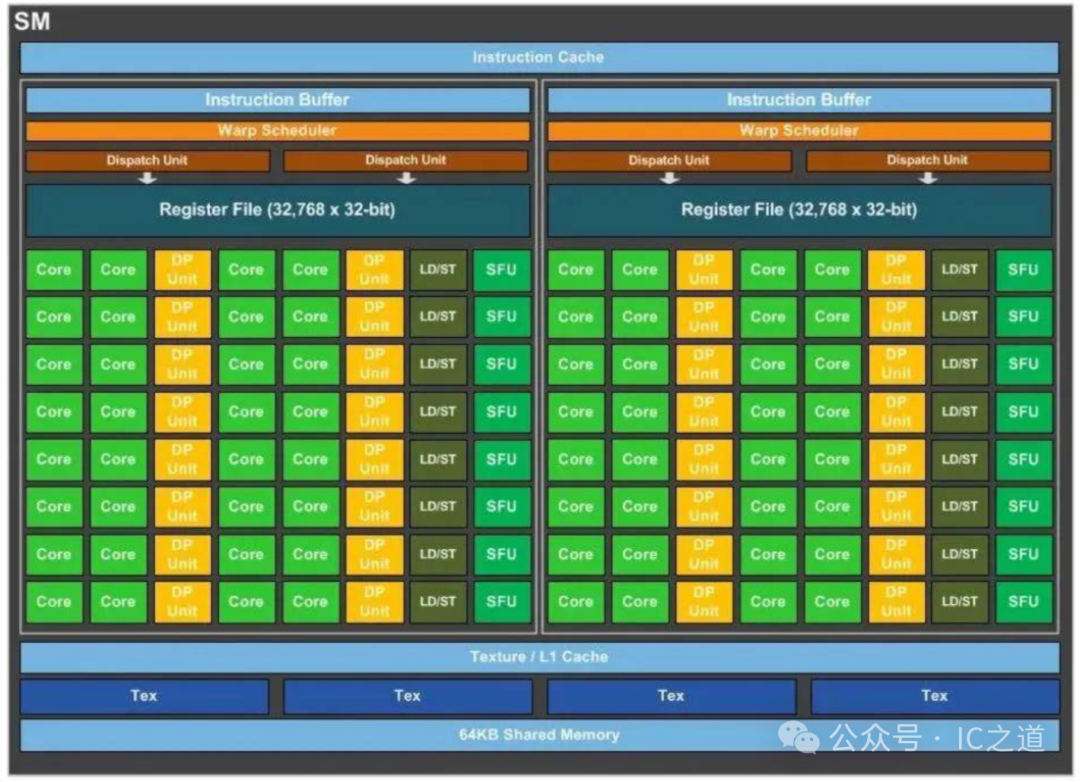Image resolution: width=1080 pixels, height=782 pixels.
Task: Select the second blue Tex block
Action: pyautogui.click(x=408, y=696)
